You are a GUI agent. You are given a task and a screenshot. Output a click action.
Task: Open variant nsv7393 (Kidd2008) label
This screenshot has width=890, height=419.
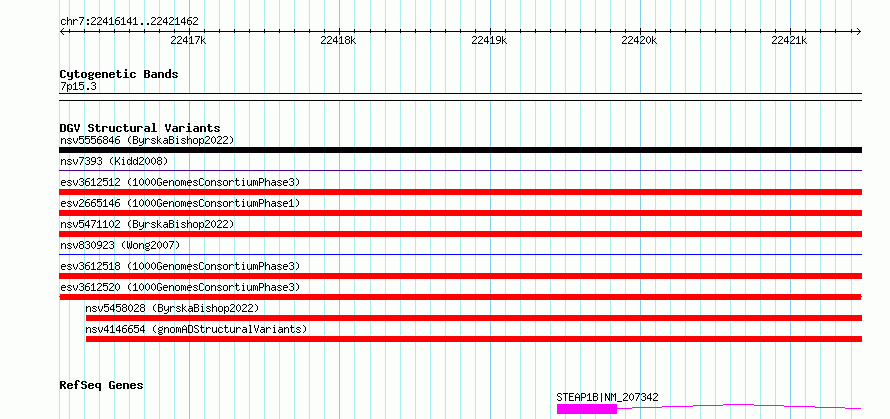pos(114,161)
